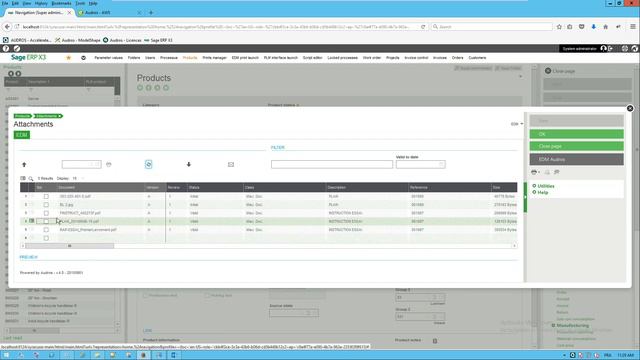640x360 pixels.
Task: Switch to the second browser tab
Action: (108, 13)
